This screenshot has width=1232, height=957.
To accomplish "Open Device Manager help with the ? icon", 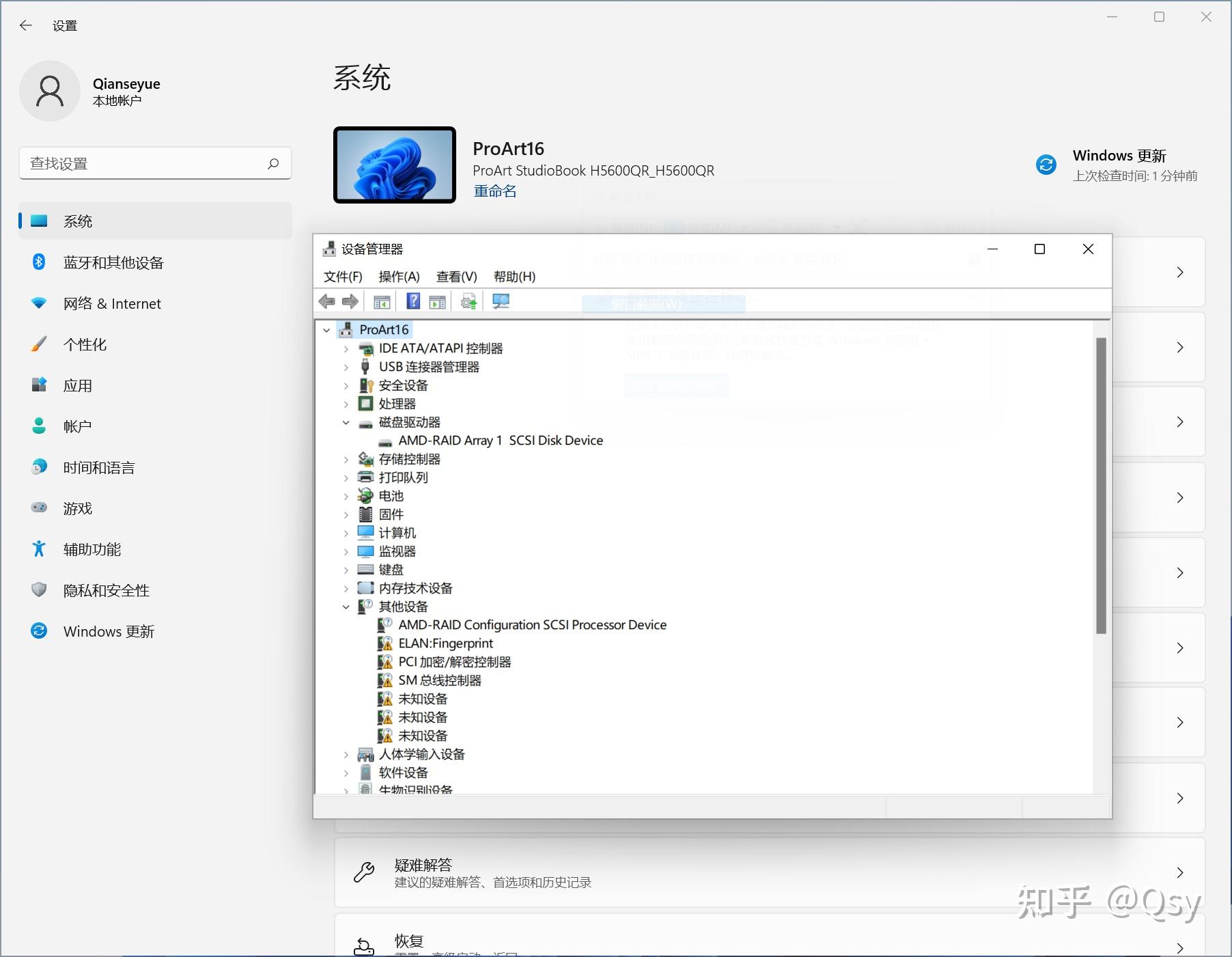I will [412, 301].
